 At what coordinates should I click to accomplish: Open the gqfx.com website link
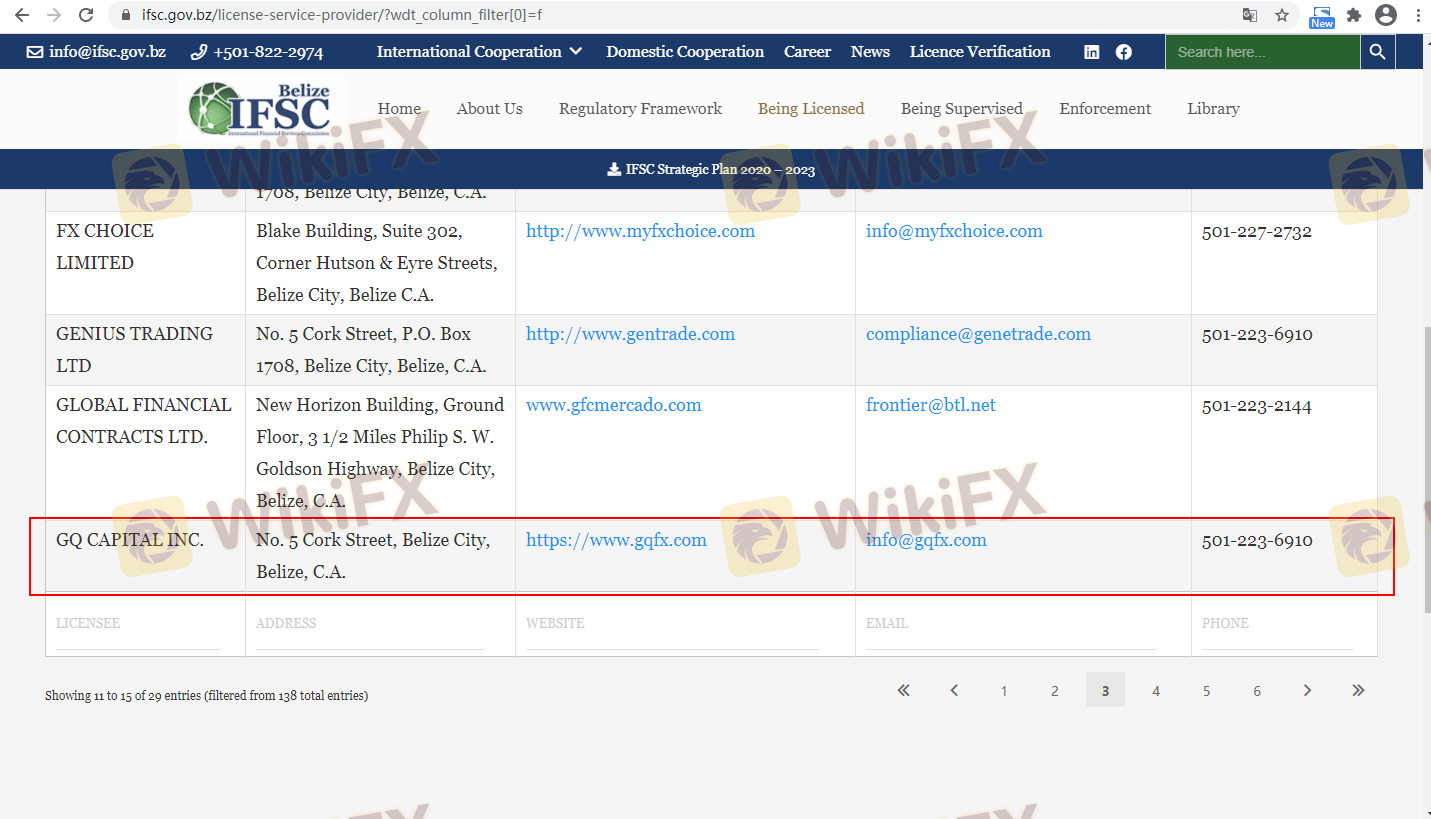click(x=616, y=540)
